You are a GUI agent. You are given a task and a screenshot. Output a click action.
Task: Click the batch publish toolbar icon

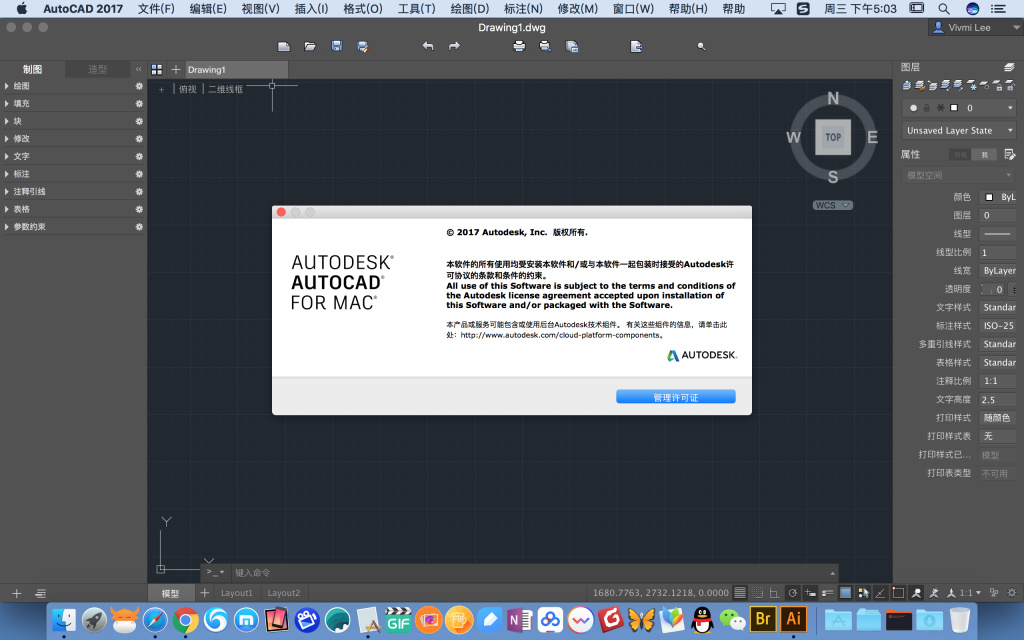pyautogui.click(x=571, y=46)
